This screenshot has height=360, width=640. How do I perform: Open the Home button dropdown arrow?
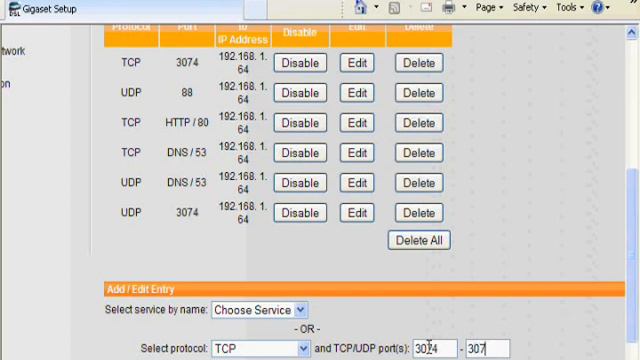376,7
